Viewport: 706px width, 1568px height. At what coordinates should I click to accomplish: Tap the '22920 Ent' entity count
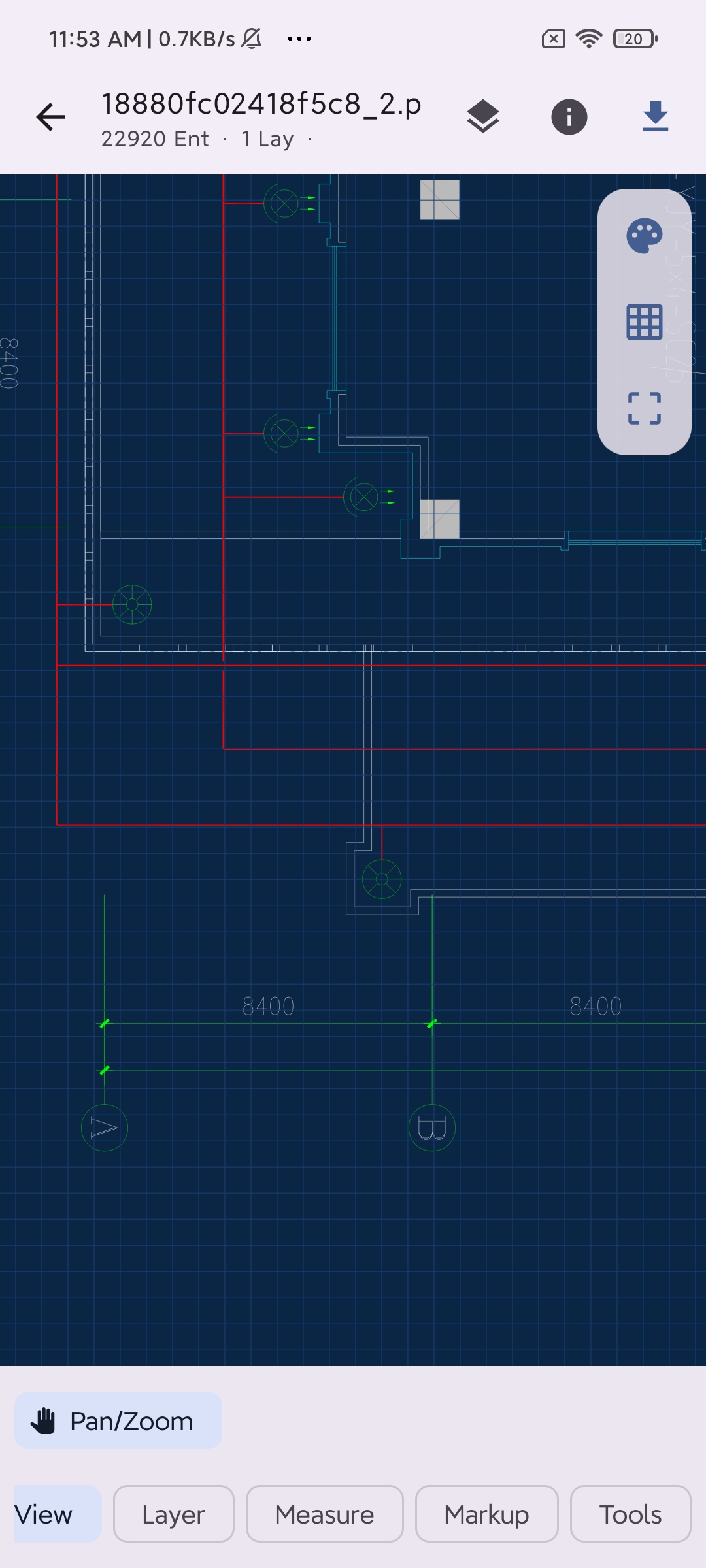[x=156, y=139]
